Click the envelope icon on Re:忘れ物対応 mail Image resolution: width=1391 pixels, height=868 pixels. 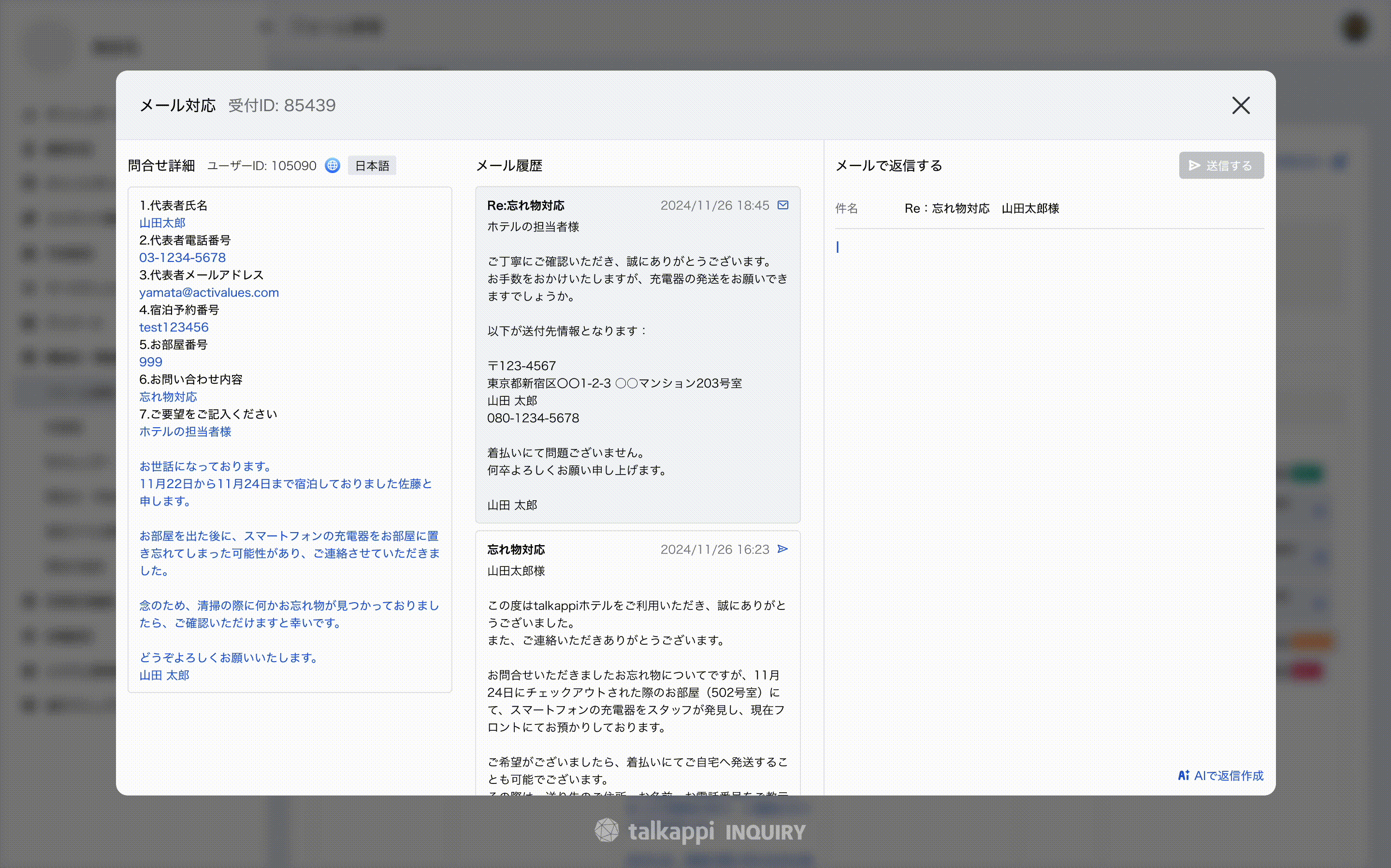pyautogui.click(x=782, y=205)
